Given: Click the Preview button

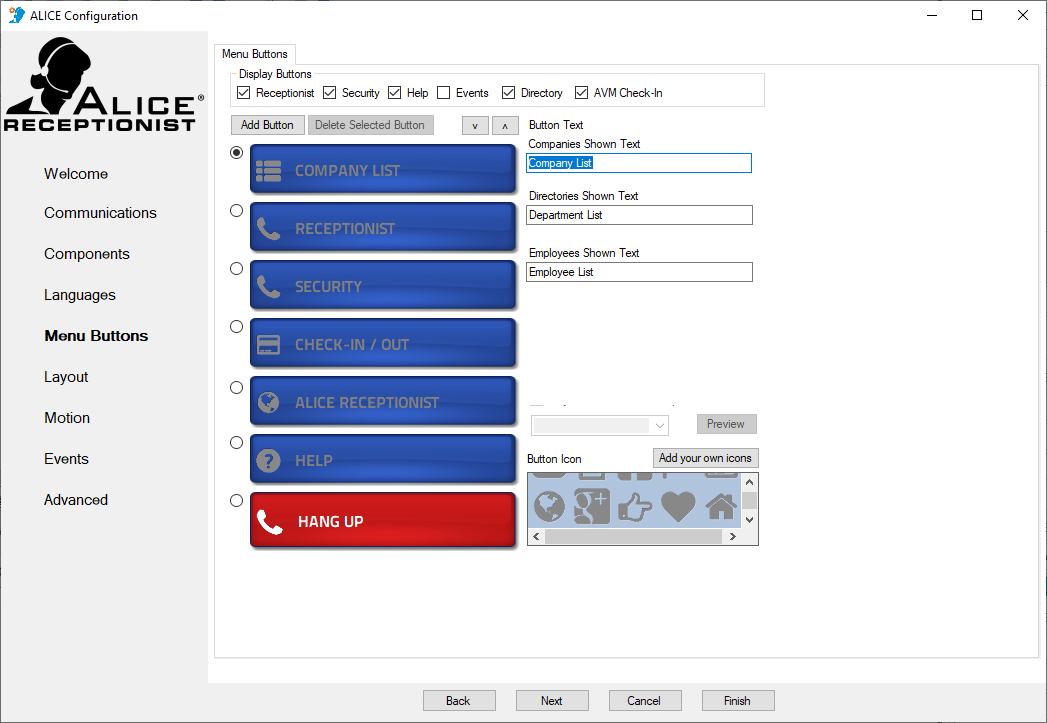Looking at the screenshot, I should click(x=726, y=425).
